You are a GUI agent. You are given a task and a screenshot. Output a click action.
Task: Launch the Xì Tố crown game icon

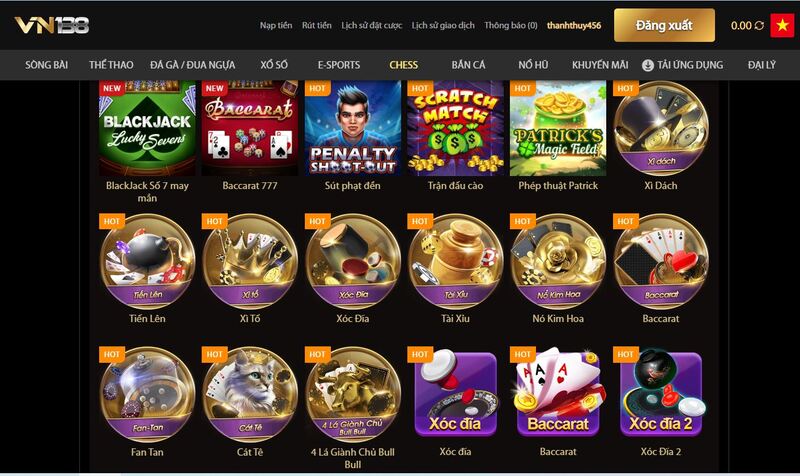click(250, 261)
